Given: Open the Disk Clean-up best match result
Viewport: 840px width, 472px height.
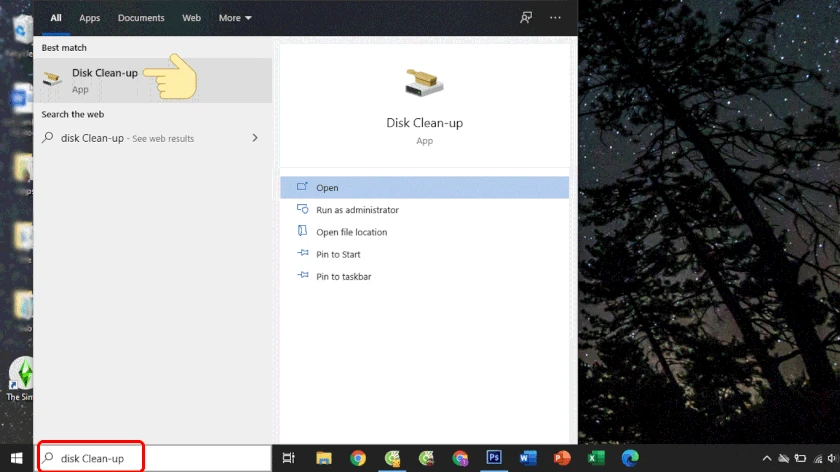Looking at the screenshot, I should (x=153, y=80).
